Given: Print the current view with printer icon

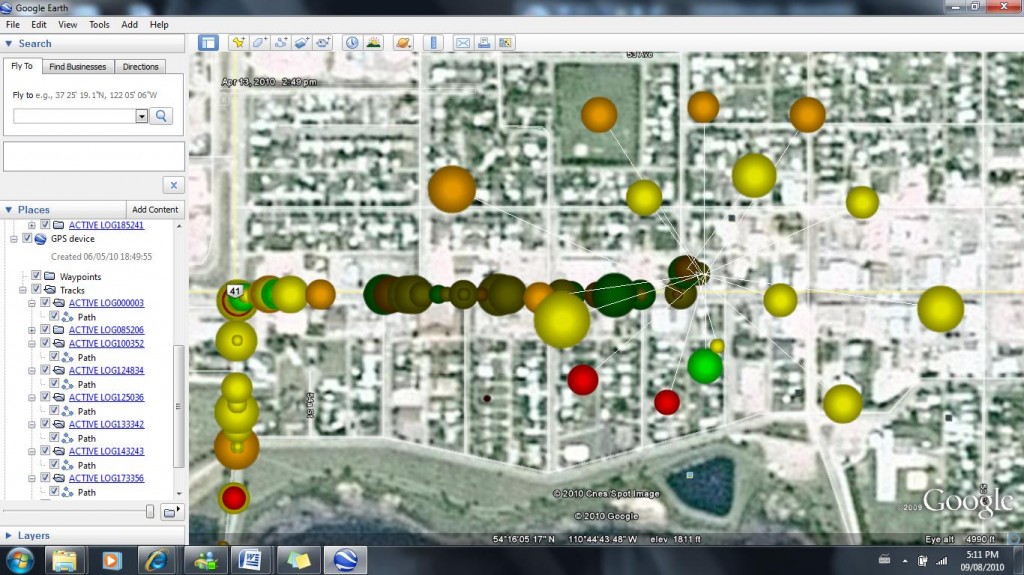Looking at the screenshot, I should click(484, 43).
